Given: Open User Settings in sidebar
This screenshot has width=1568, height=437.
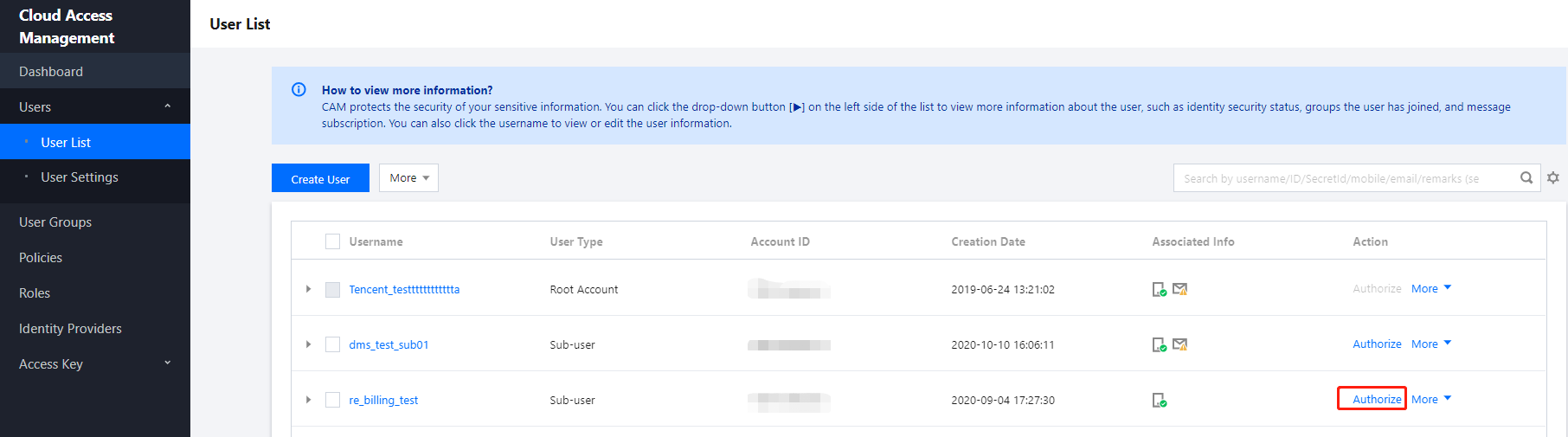Looking at the screenshot, I should [x=80, y=177].
